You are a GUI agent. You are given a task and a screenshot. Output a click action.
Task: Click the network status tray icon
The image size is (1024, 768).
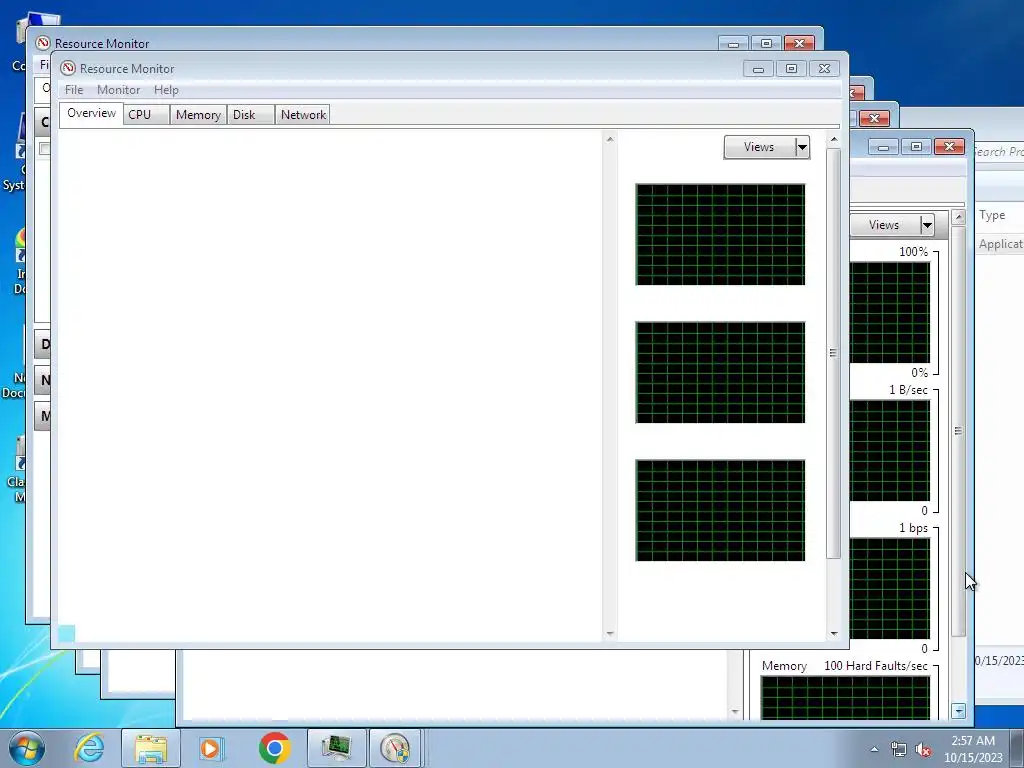[x=899, y=750]
